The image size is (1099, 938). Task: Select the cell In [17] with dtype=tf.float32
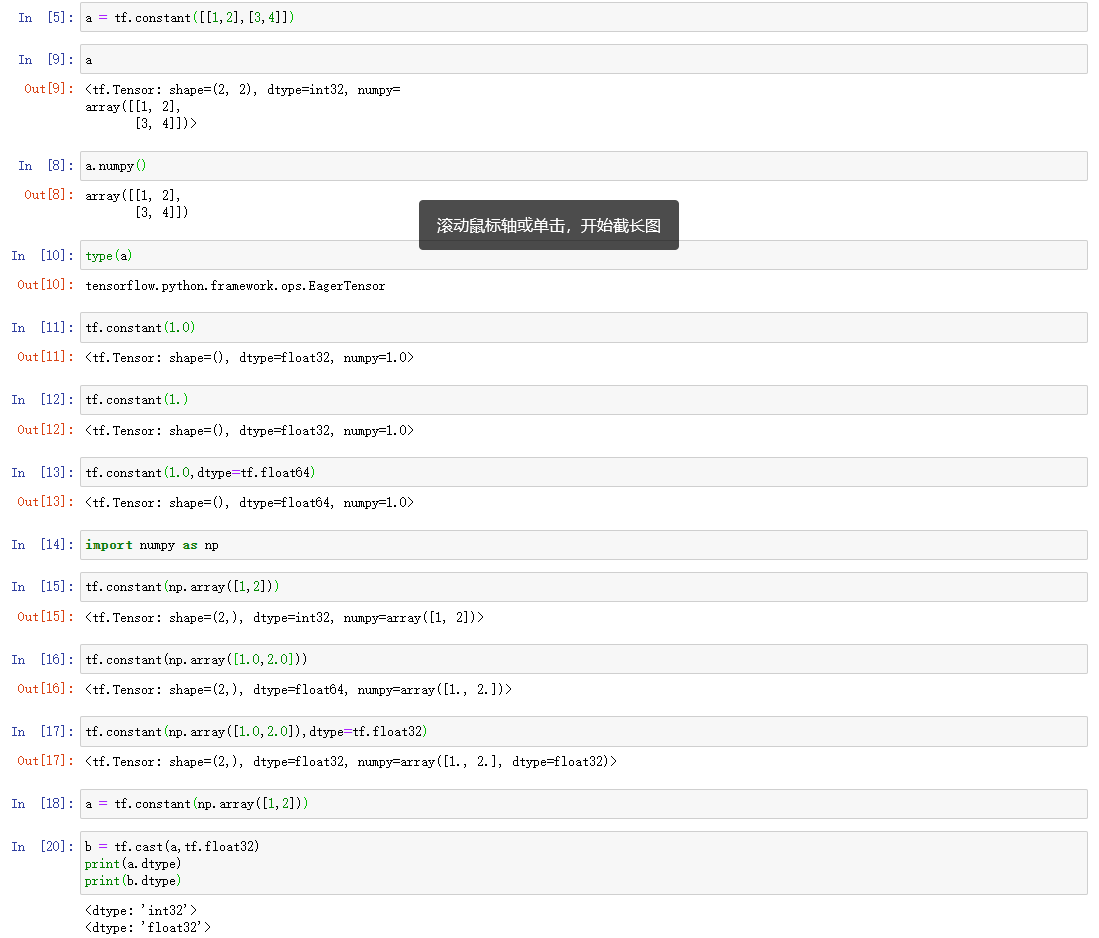(x=583, y=732)
